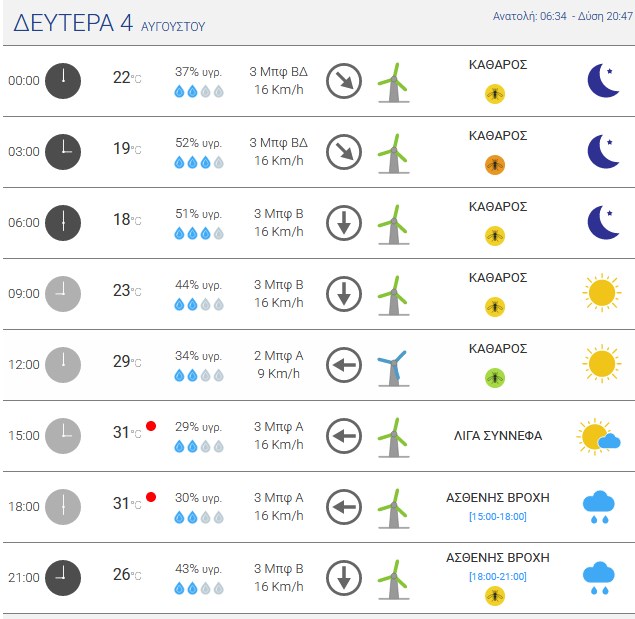635x619 pixels.
Task: Click the ΛΙΓΑ ΣΥΝΝΕΦΑ description
Action: [x=498, y=436]
